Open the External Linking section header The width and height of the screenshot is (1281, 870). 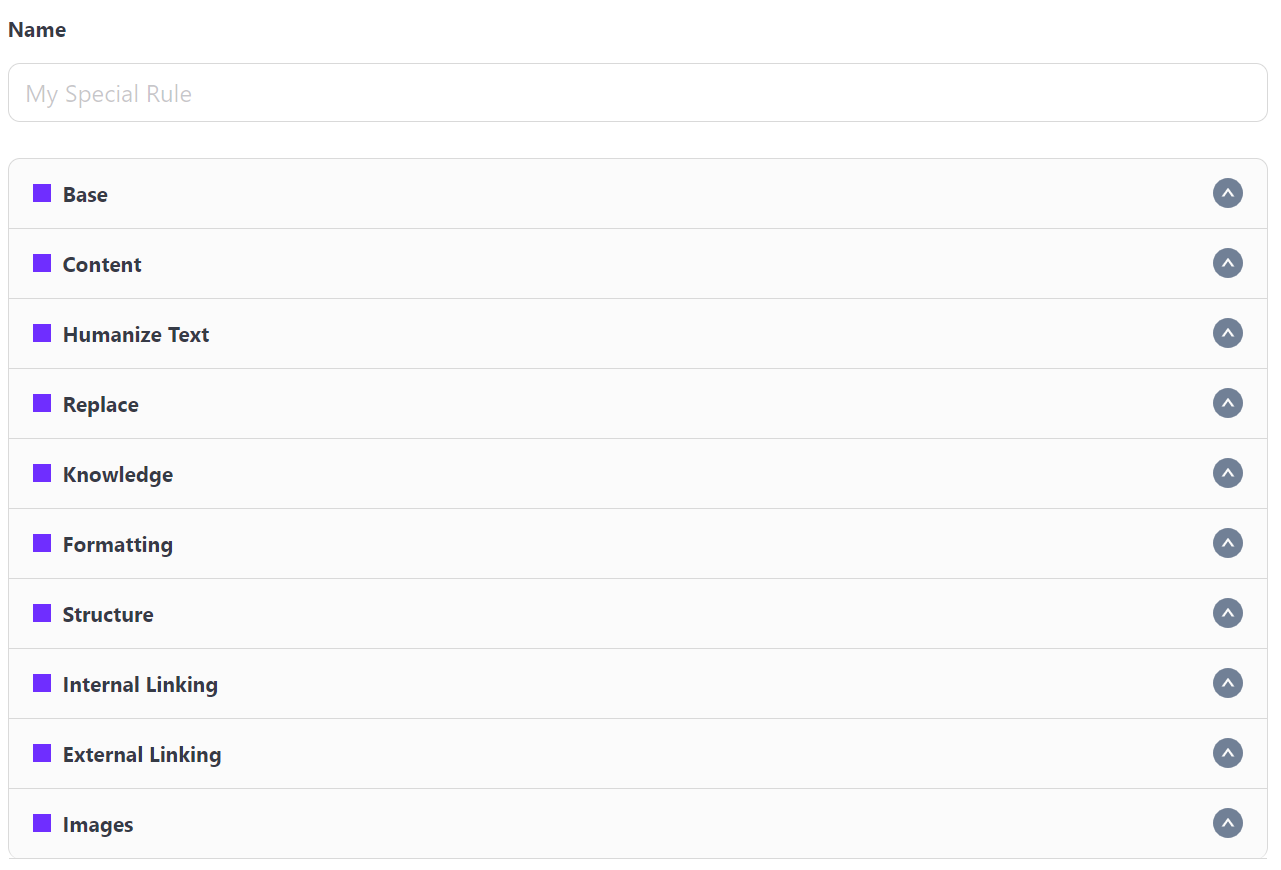pos(638,754)
